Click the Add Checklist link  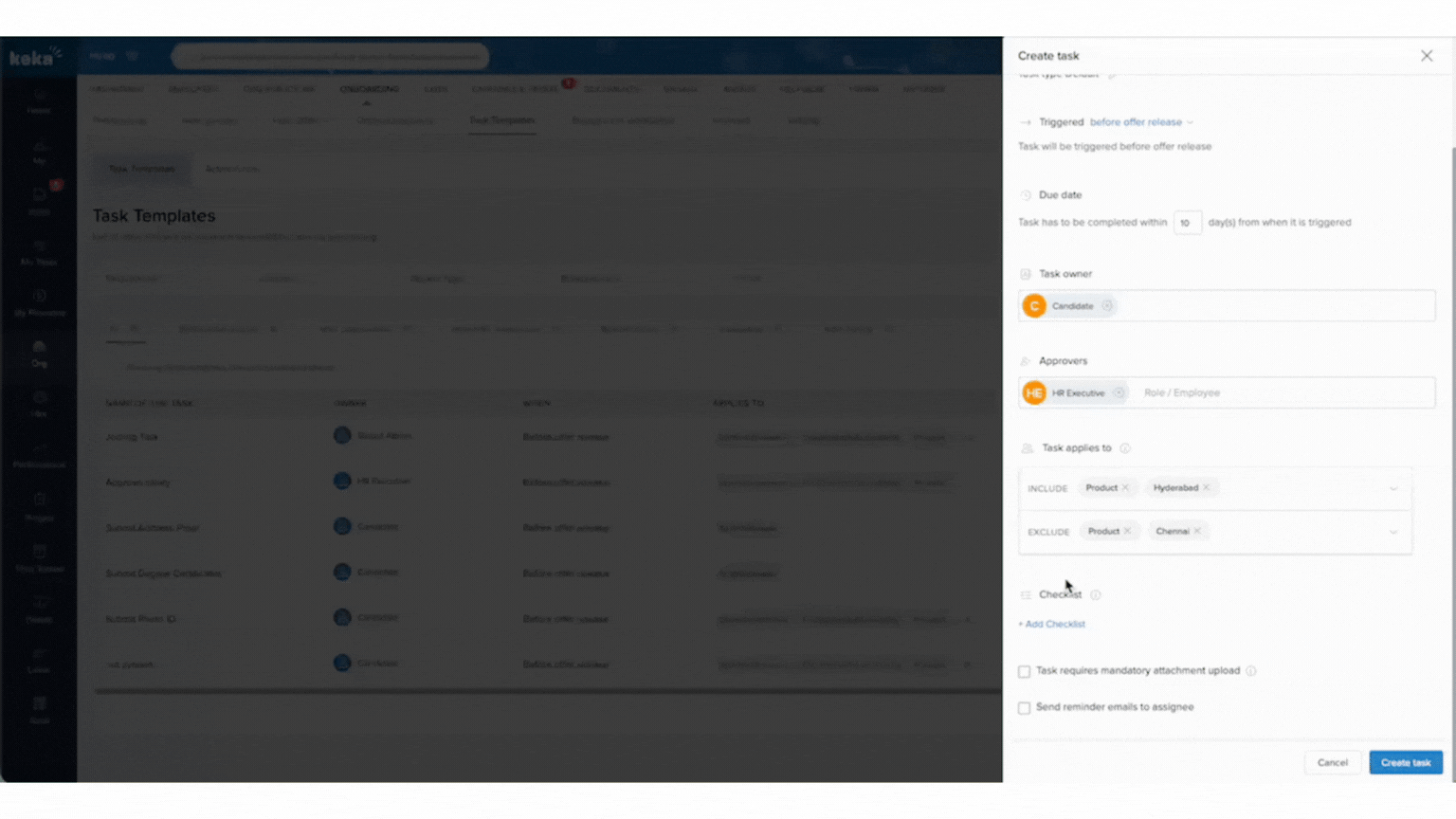[1052, 625]
